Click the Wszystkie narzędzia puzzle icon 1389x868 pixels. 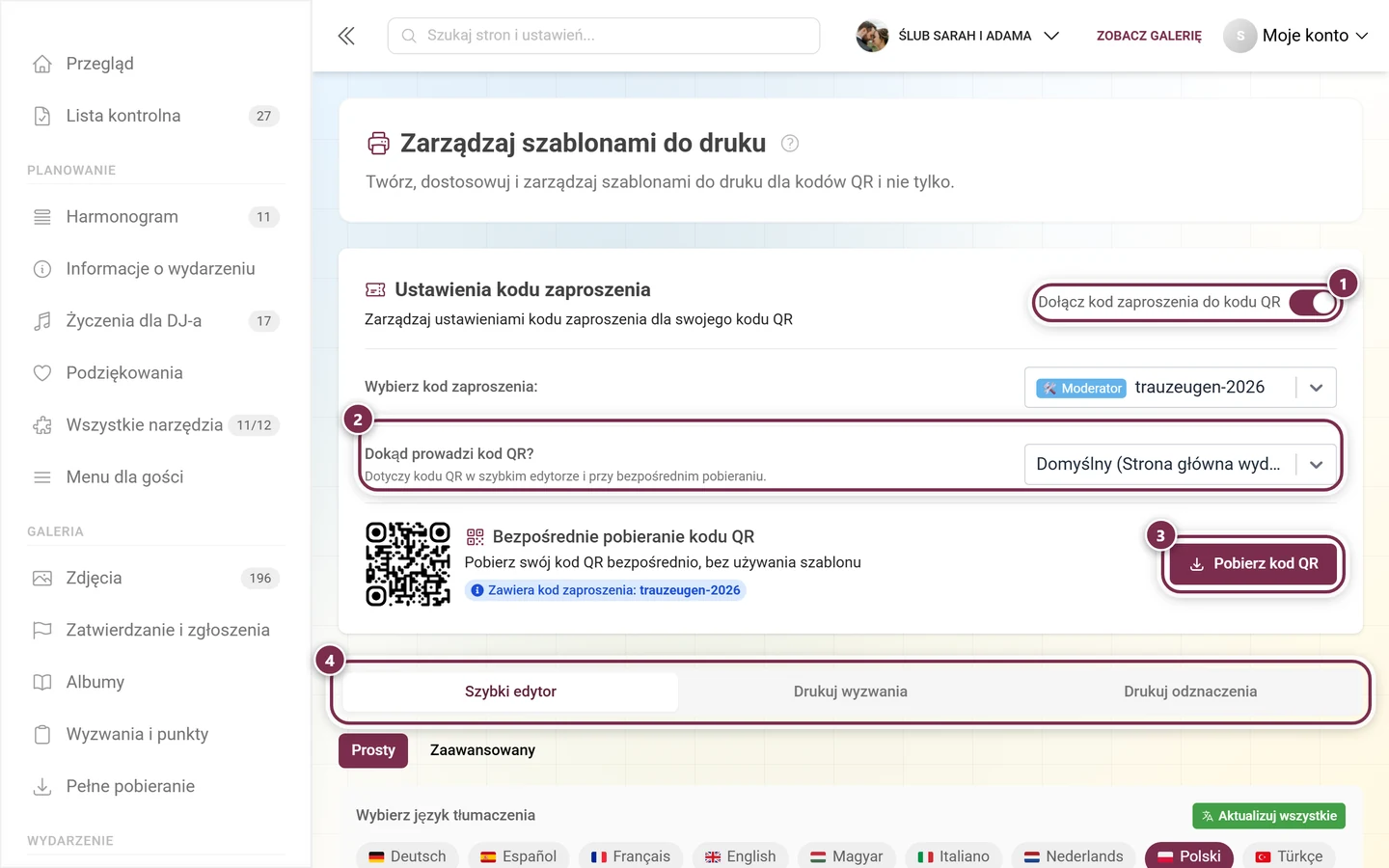[42, 425]
